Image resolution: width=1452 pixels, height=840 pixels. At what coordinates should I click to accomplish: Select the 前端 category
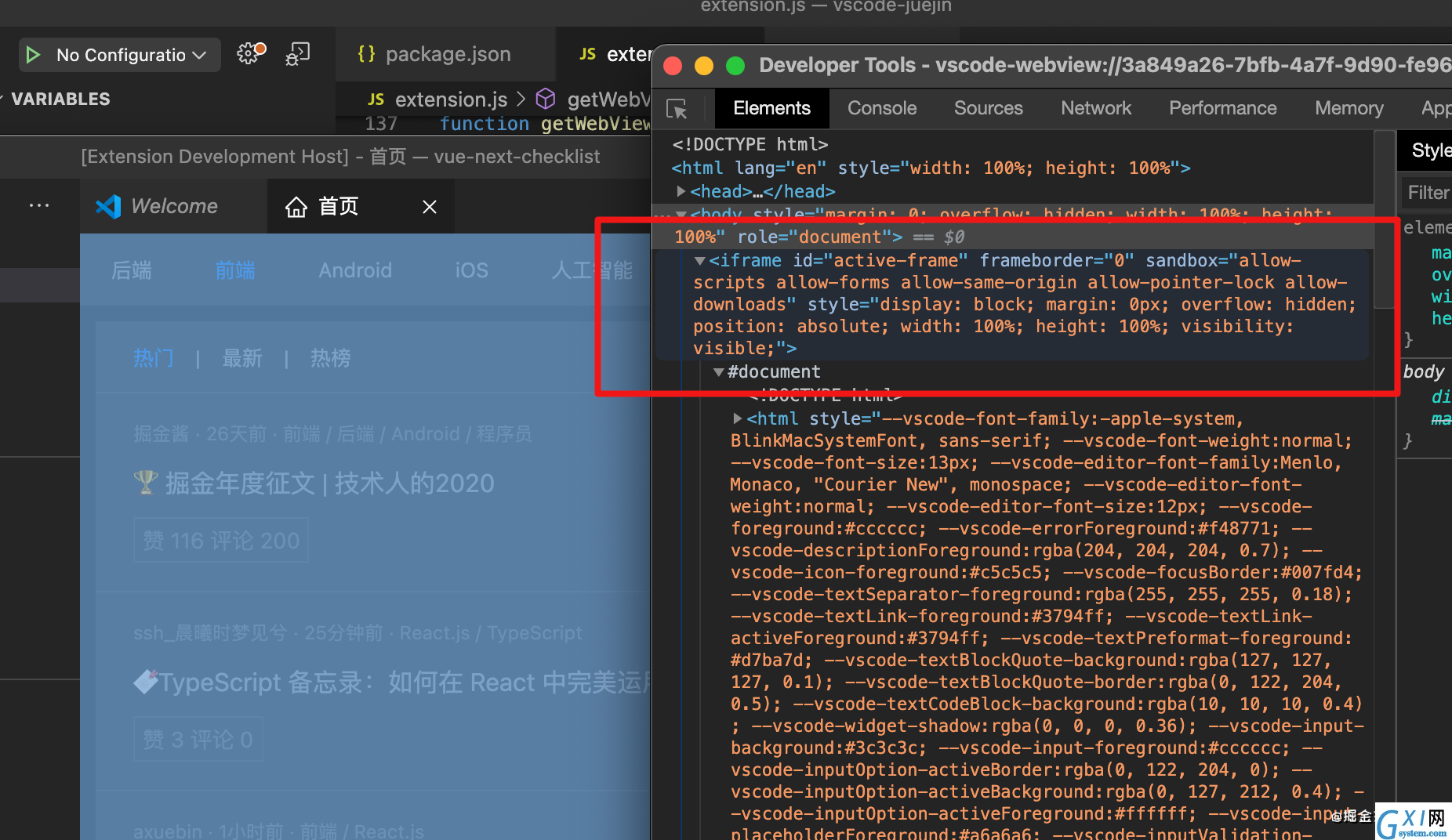(235, 270)
